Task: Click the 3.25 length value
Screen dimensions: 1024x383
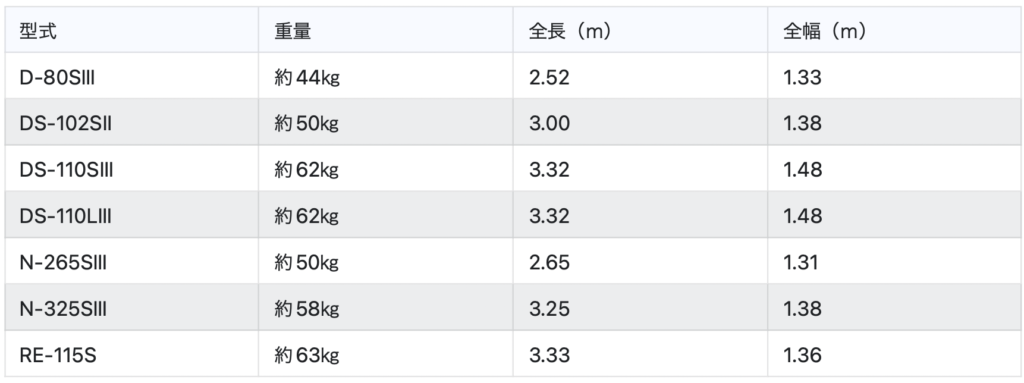Action: pyautogui.click(x=549, y=308)
